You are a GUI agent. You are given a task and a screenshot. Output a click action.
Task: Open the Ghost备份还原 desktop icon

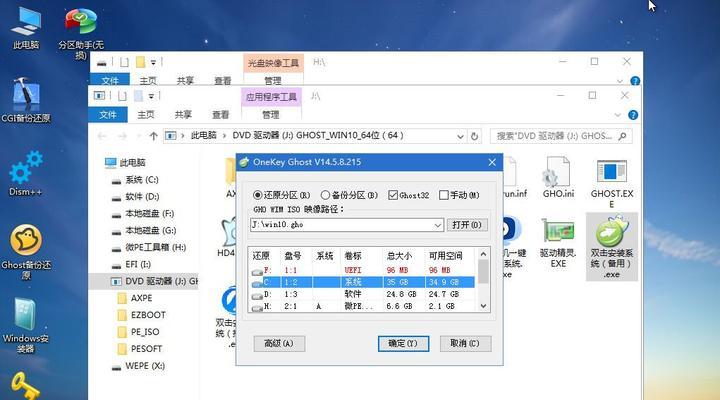26,252
